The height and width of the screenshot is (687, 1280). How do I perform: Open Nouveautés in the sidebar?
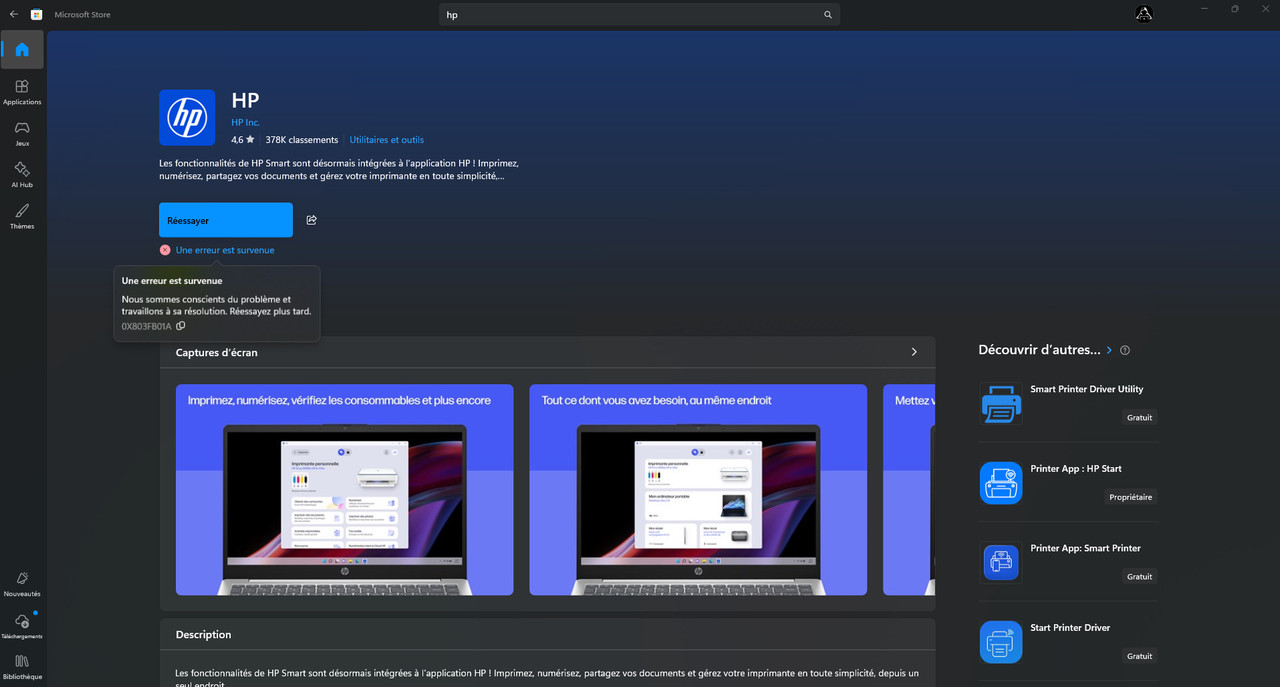tap(22, 584)
